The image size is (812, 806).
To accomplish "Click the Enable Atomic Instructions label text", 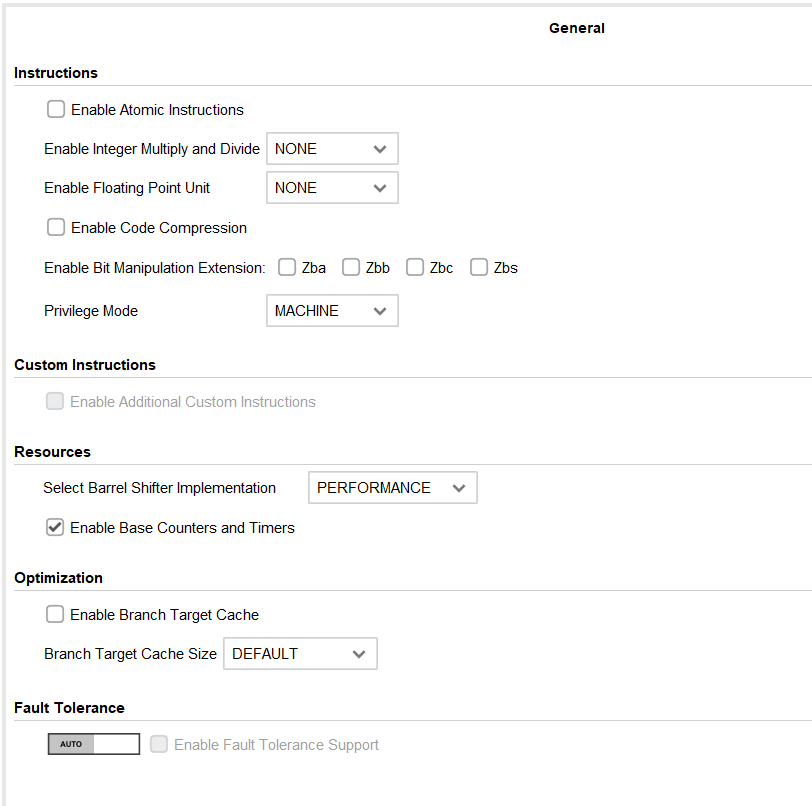I will pos(157,110).
